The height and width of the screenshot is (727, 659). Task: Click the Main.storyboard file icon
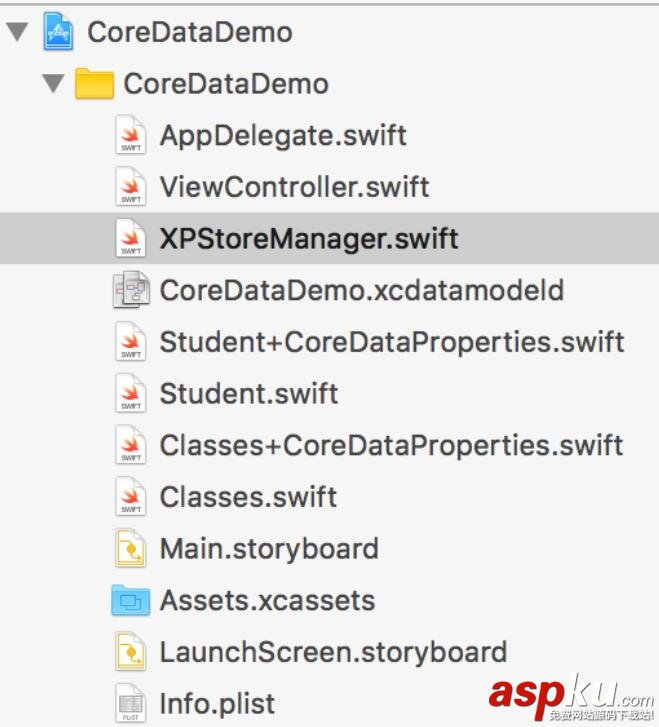click(131, 548)
